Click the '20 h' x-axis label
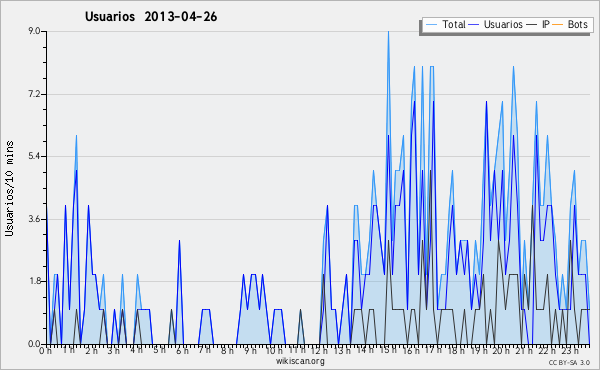 pos(501,351)
